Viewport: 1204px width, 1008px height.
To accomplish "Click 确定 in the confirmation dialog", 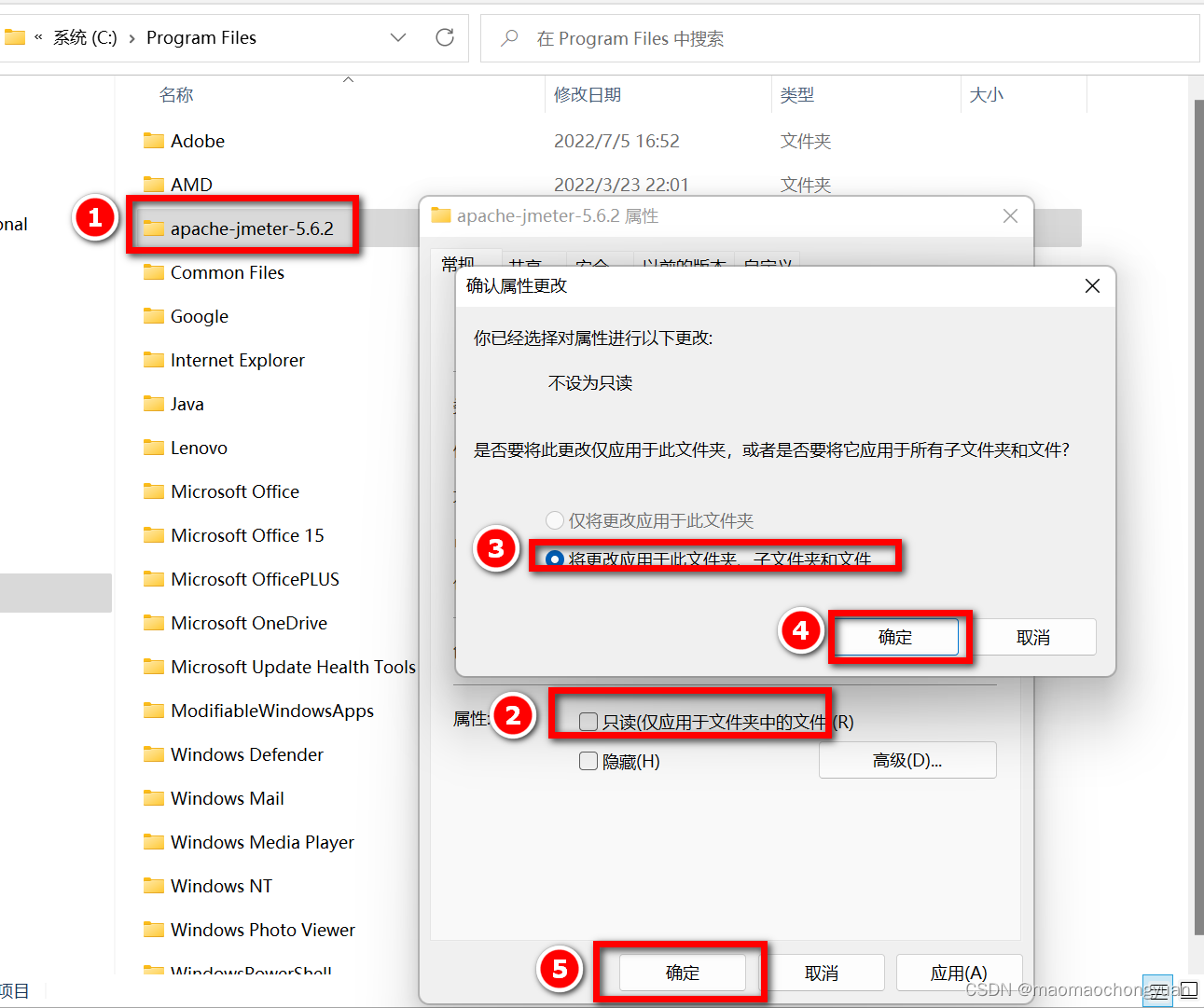I will [x=897, y=637].
